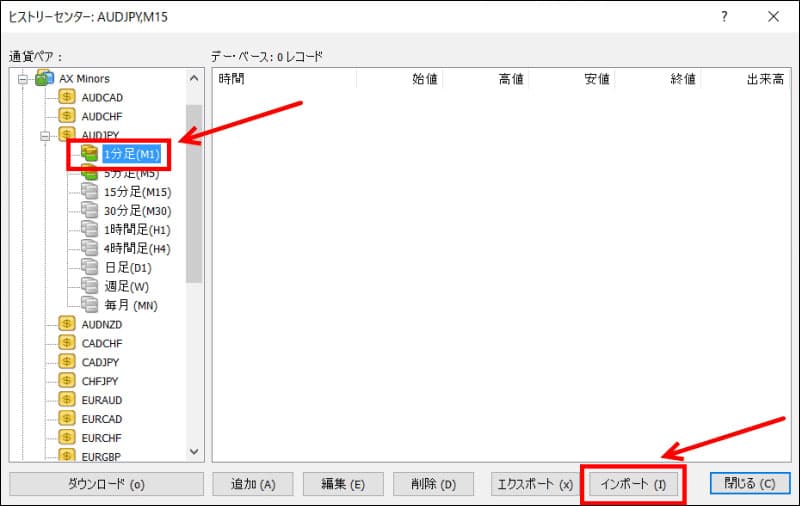
Task: Click the 30分足(M30) database icon
Action: (89, 210)
